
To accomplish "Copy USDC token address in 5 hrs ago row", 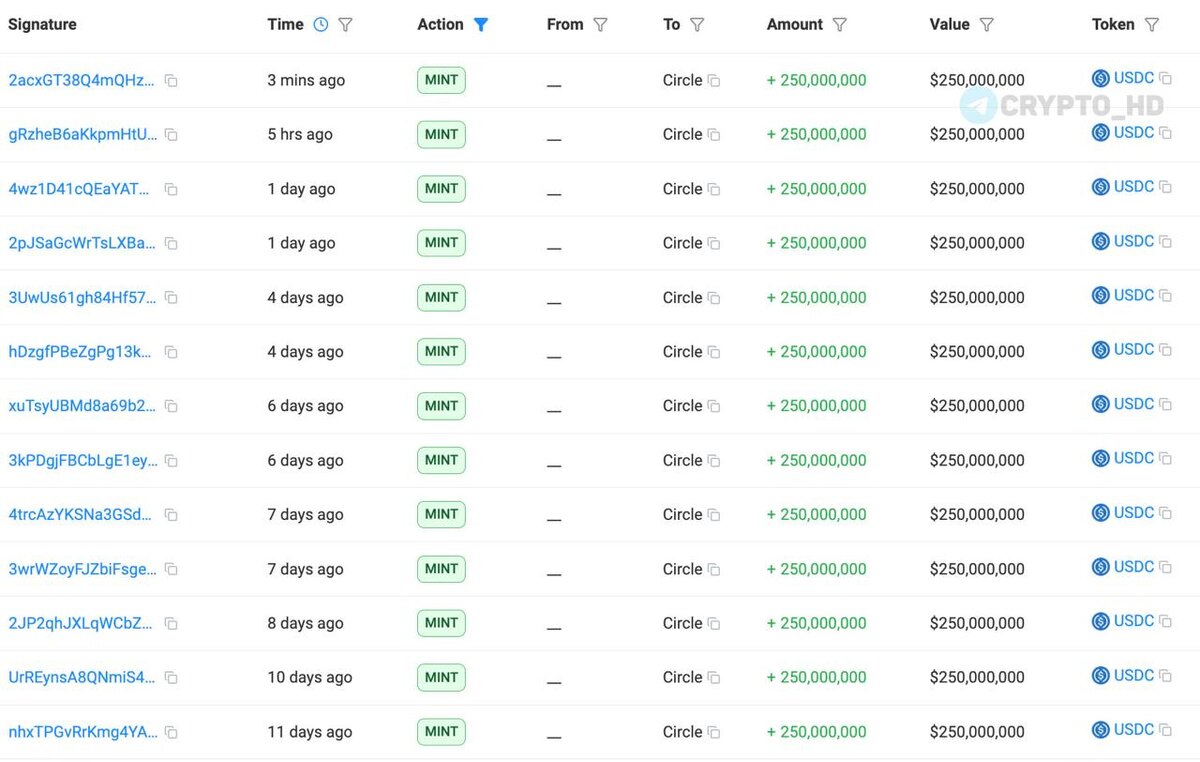I will click(x=1165, y=132).
